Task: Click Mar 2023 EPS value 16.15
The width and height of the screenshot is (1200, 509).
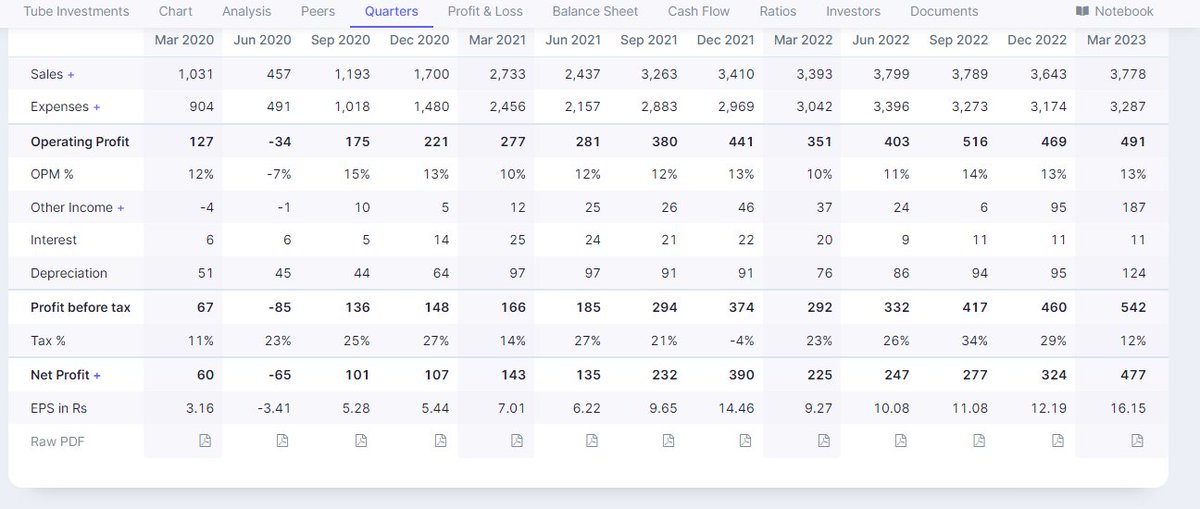Action: [1130, 408]
